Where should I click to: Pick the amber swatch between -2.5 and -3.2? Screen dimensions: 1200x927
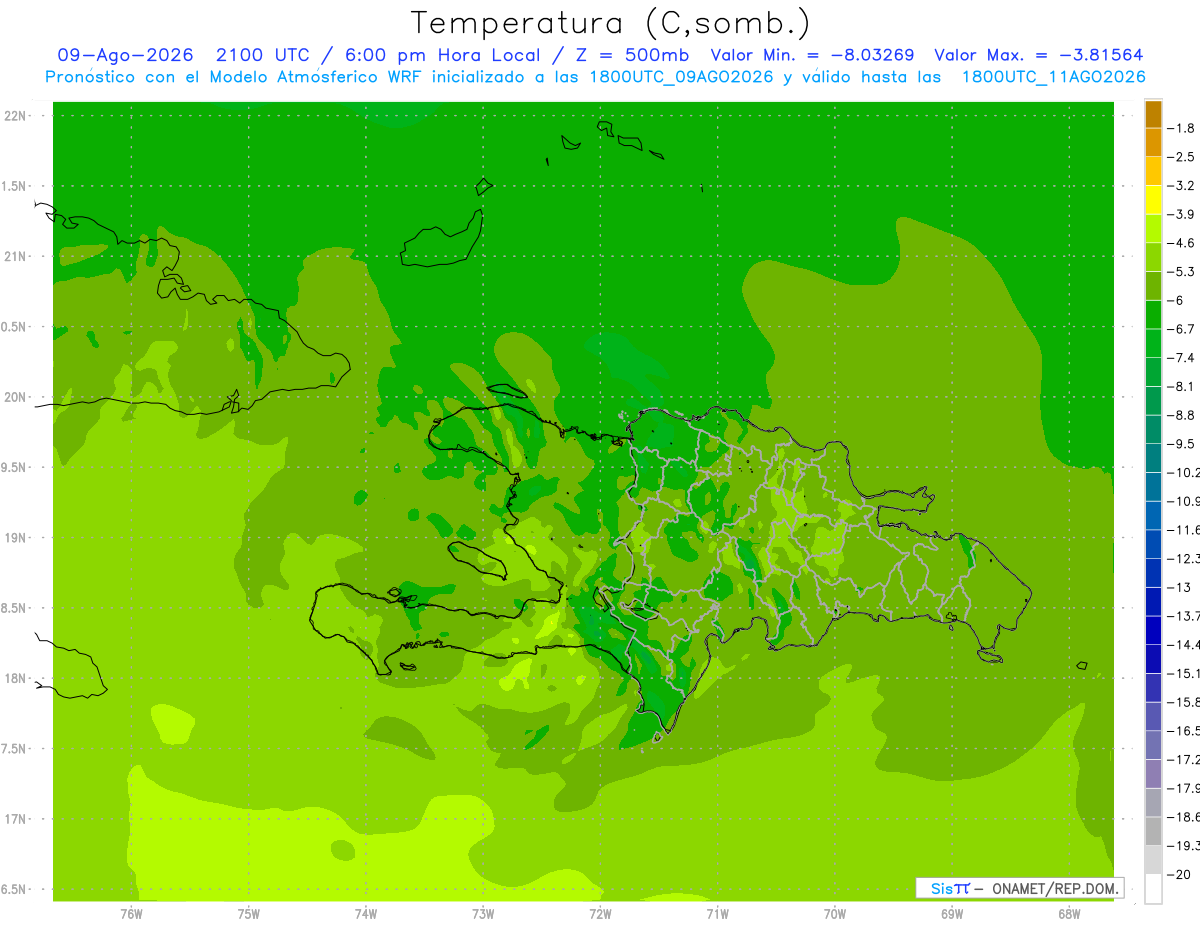pyautogui.click(x=1153, y=171)
